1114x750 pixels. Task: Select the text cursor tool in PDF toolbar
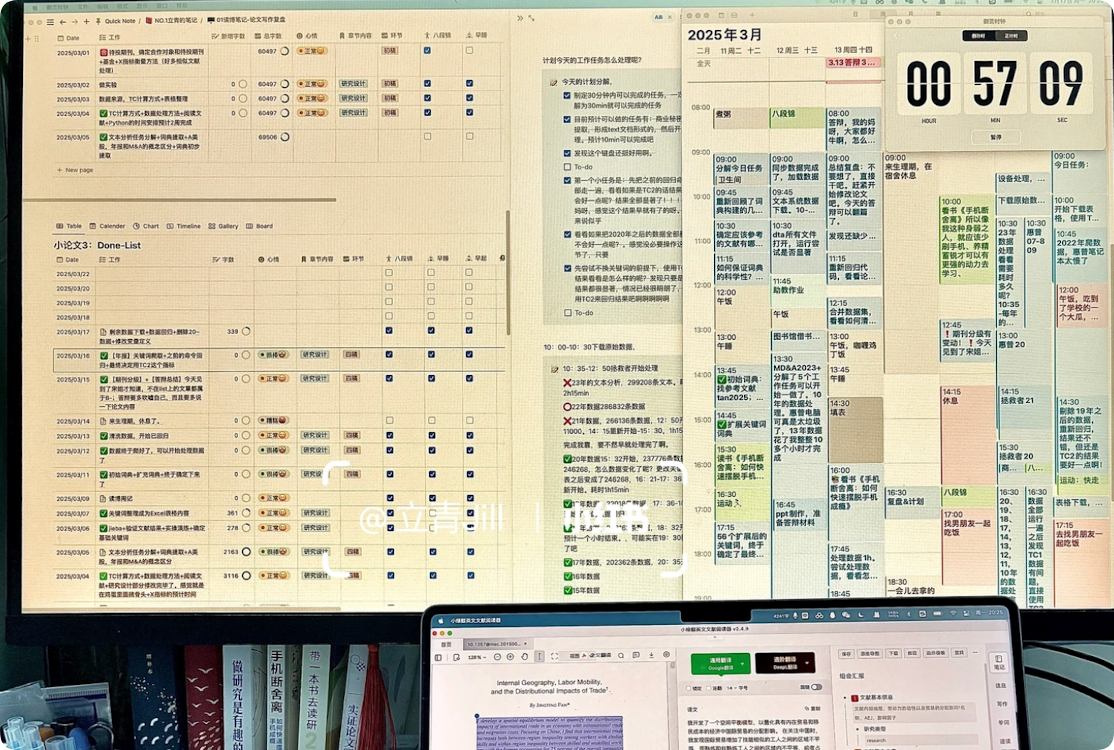[539, 657]
